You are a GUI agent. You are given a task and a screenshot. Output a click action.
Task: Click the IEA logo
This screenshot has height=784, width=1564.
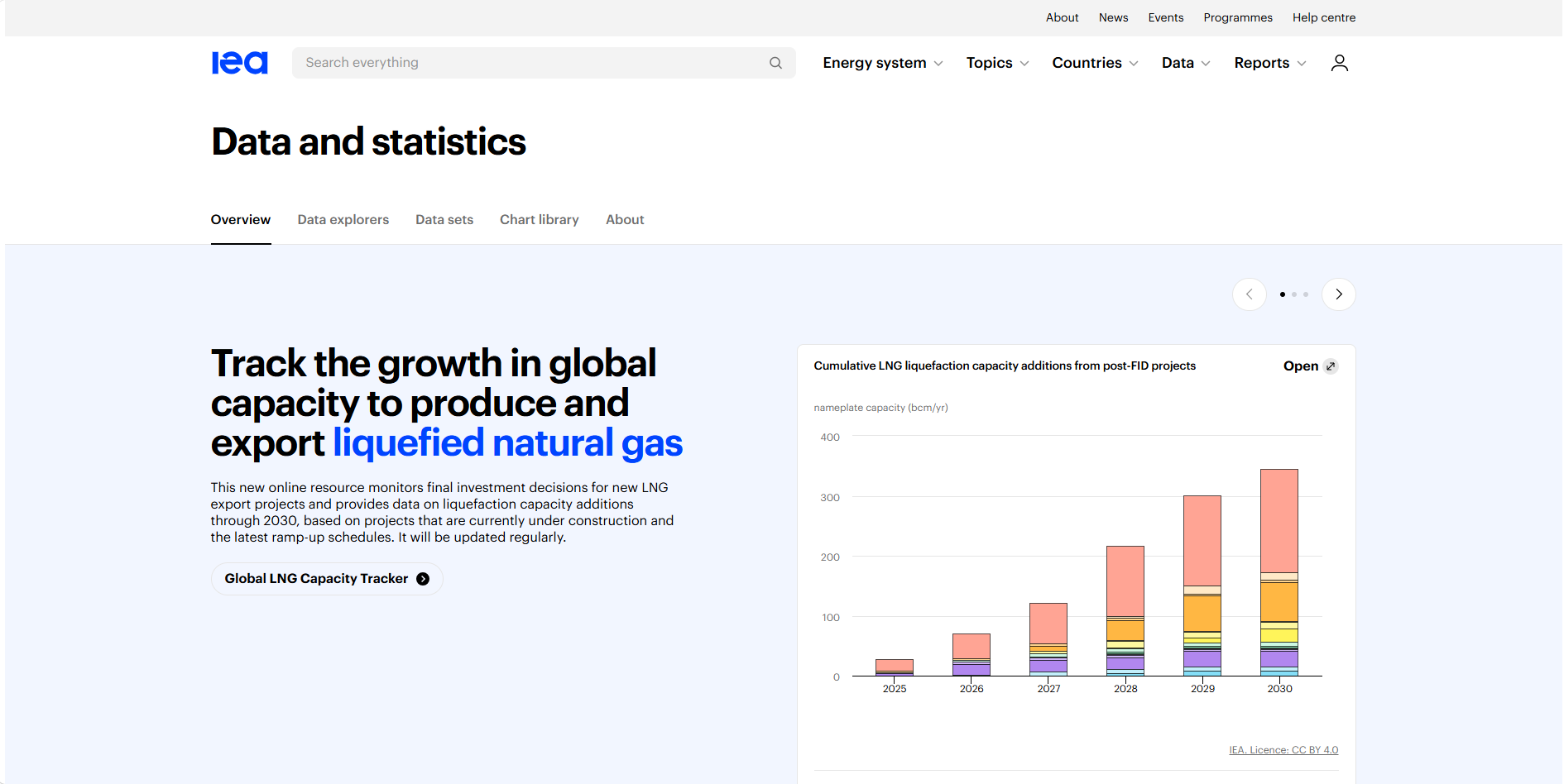pos(240,63)
